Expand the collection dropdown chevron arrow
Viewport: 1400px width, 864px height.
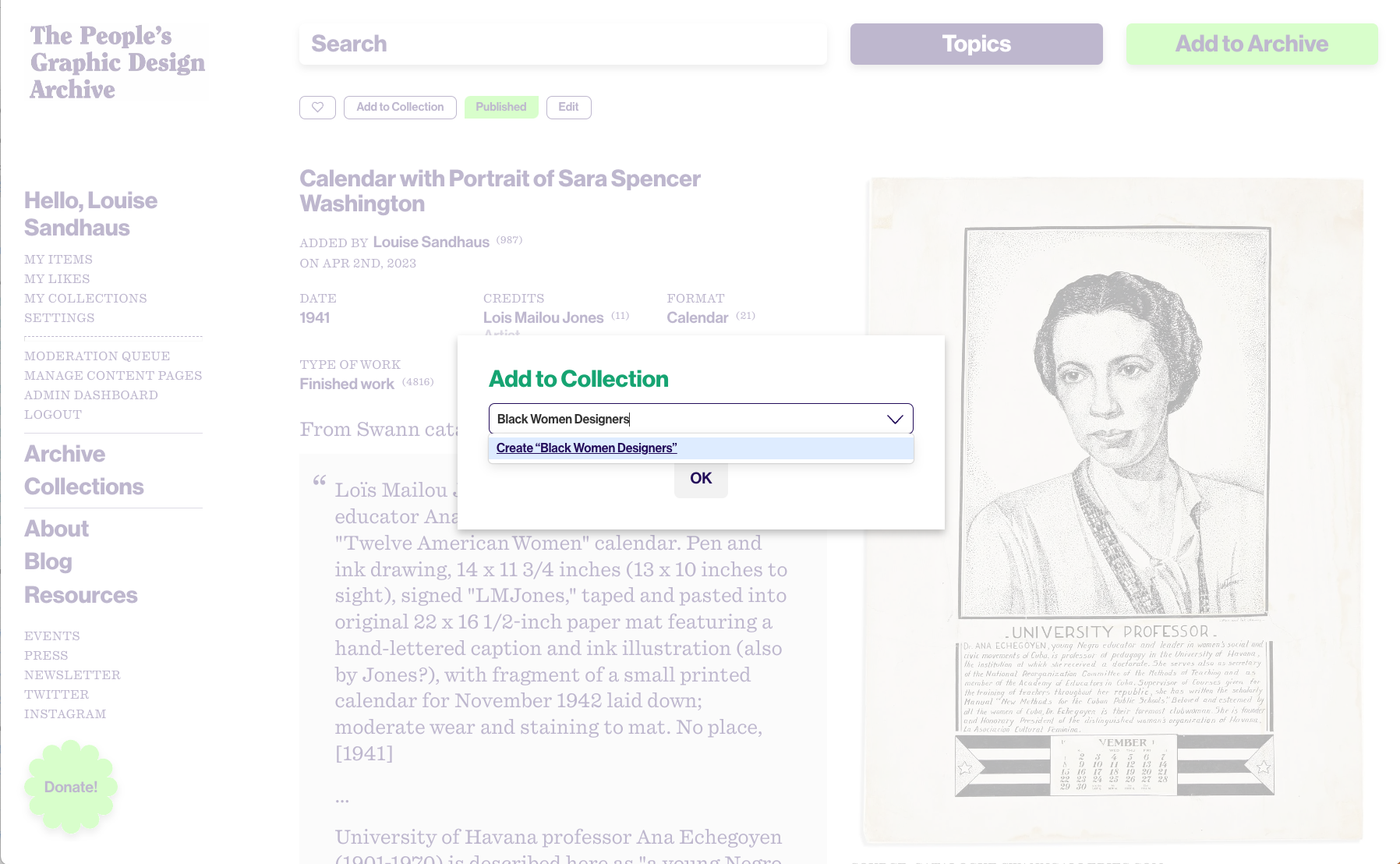point(895,420)
